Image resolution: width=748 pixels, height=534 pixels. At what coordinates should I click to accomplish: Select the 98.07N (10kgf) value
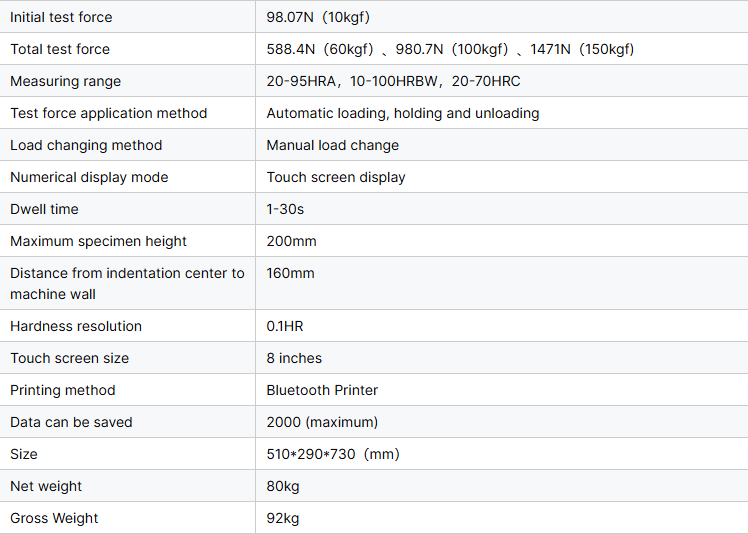pos(319,17)
